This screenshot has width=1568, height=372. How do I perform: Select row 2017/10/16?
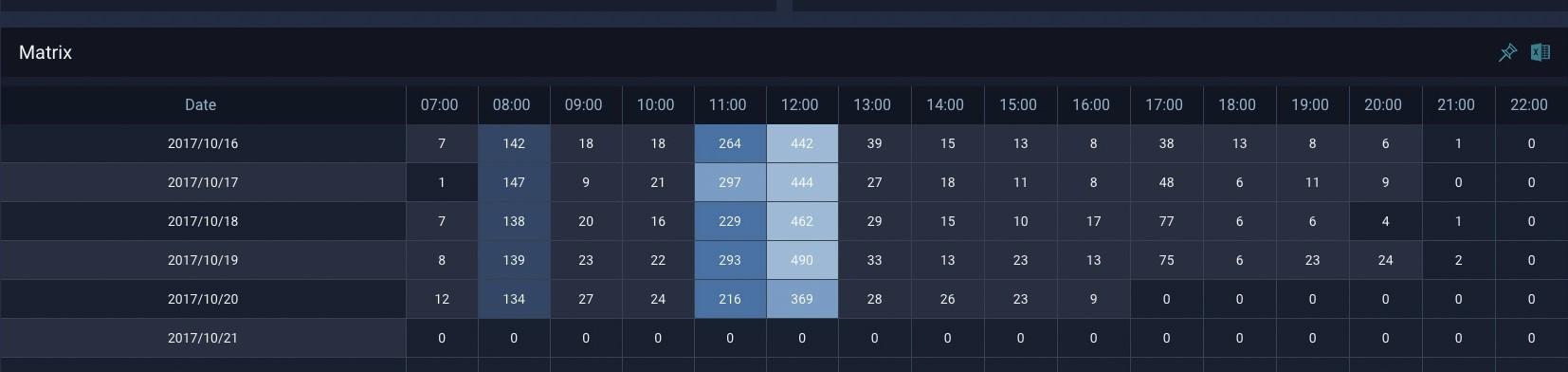coord(784,143)
